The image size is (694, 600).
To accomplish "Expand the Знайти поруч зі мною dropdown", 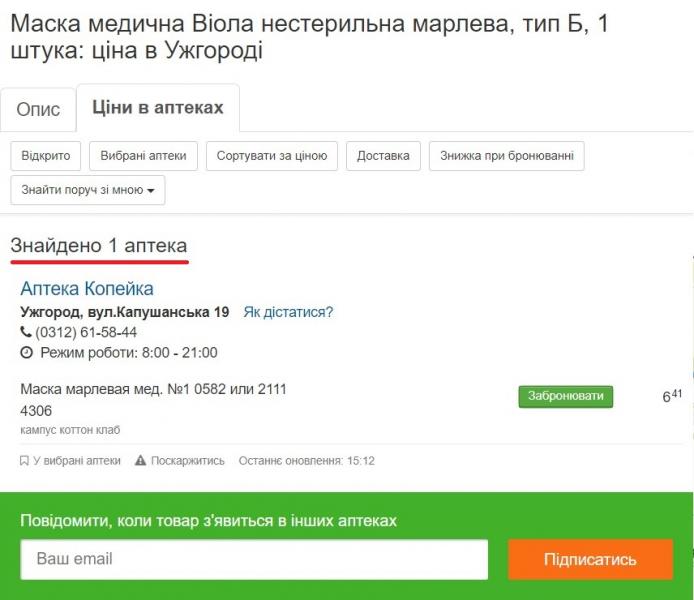I will (x=88, y=190).
